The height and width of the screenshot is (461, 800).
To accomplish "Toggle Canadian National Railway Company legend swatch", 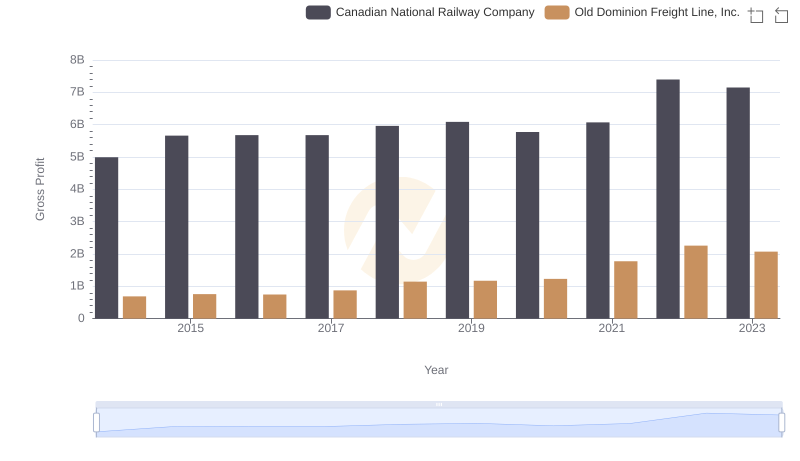I will (x=318, y=12).
